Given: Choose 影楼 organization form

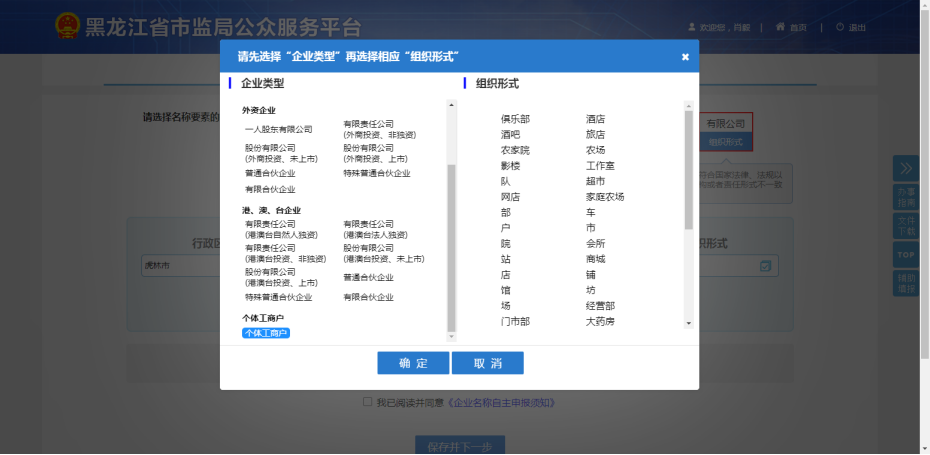Looking at the screenshot, I should pos(511,166).
